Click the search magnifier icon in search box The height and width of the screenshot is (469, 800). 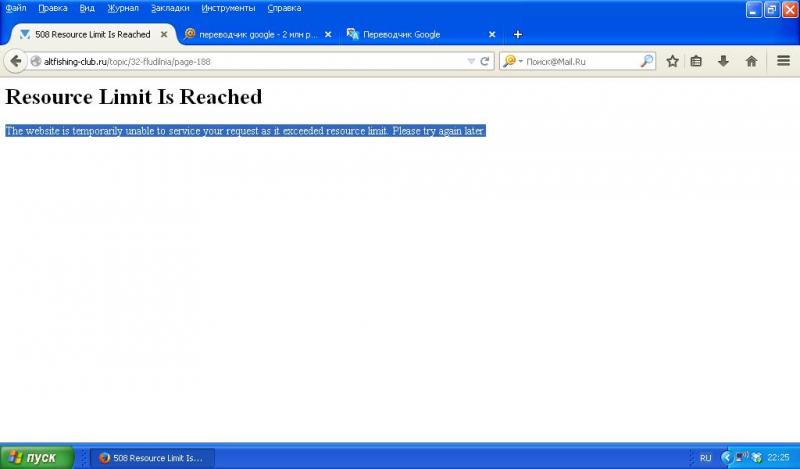click(x=647, y=61)
